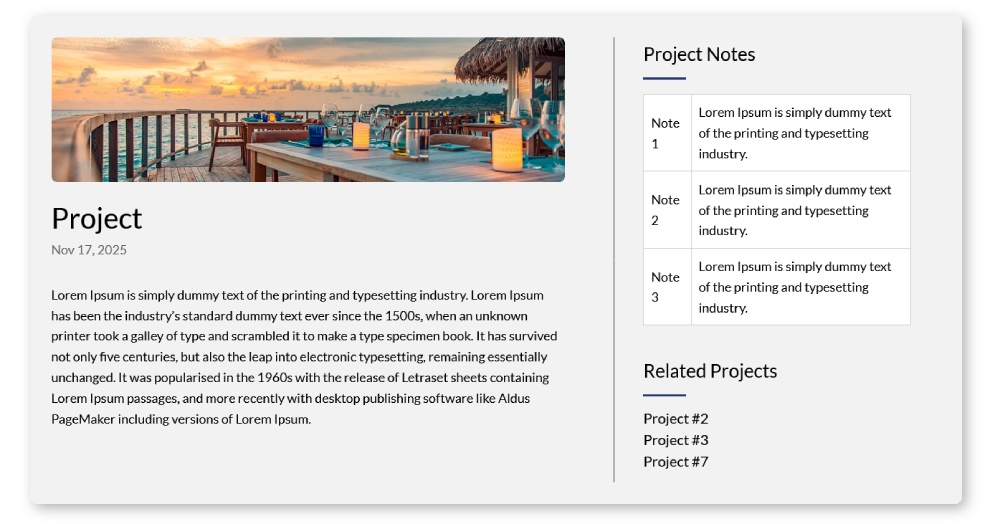Click the "Project Notes" section heading

tap(699, 55)
